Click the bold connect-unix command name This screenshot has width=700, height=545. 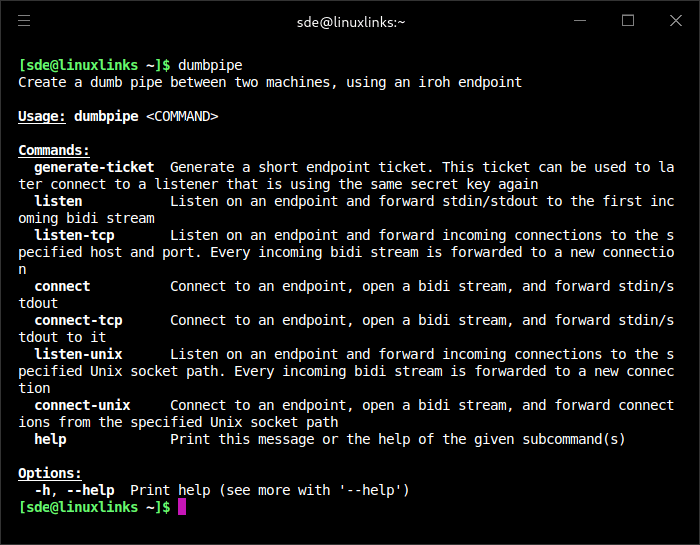[82, 405]
